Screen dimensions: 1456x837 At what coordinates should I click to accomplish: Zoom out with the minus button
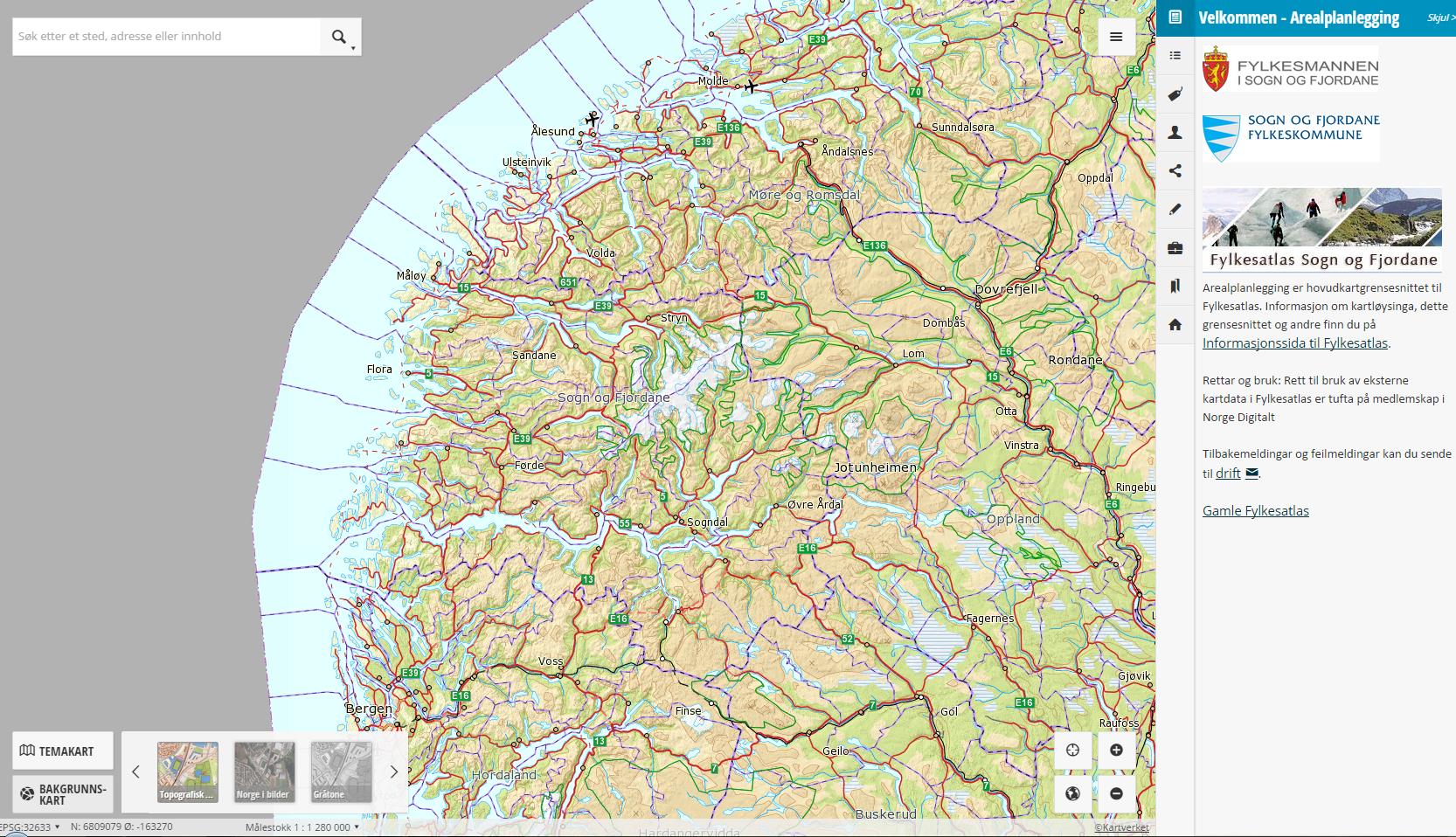coord(1116,793)
